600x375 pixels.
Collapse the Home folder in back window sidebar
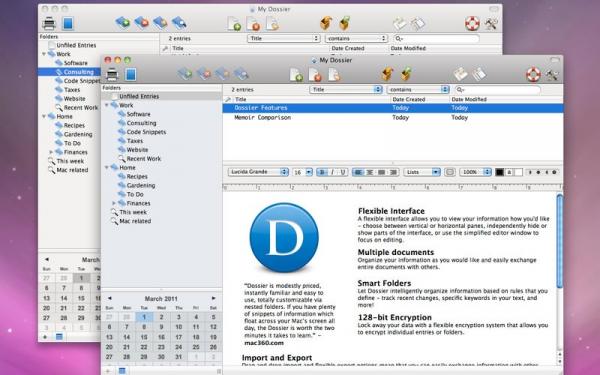click(44, 116)
